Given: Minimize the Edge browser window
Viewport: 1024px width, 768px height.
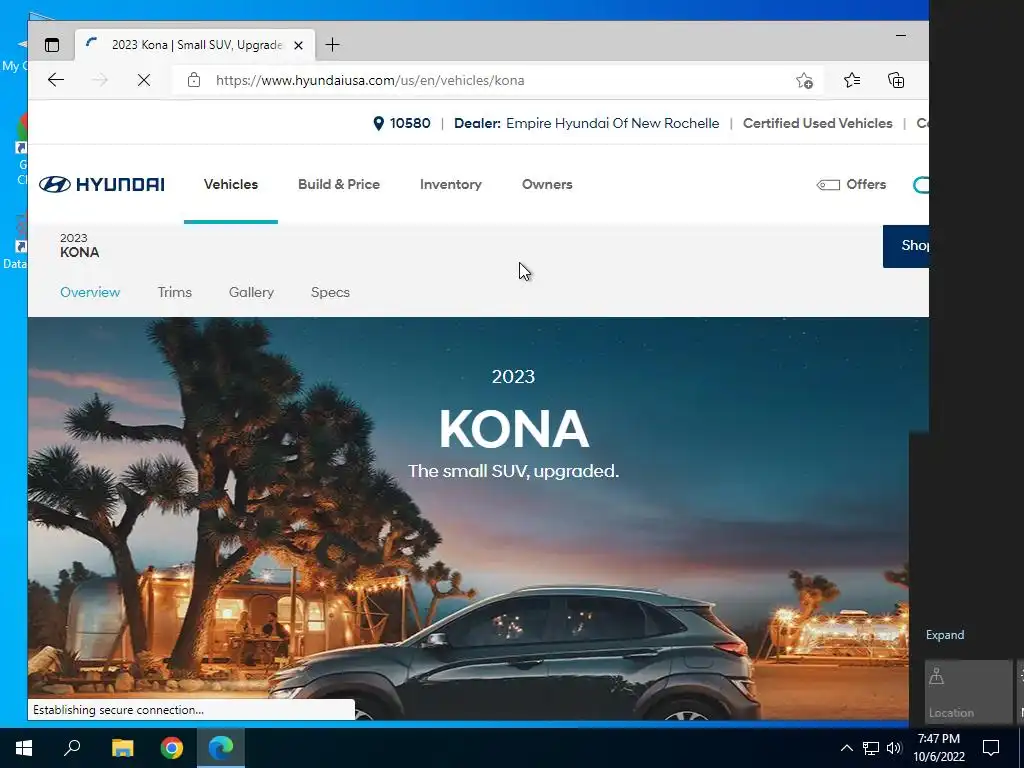Looking at the screenshot, I should click(x=901, y=35).
